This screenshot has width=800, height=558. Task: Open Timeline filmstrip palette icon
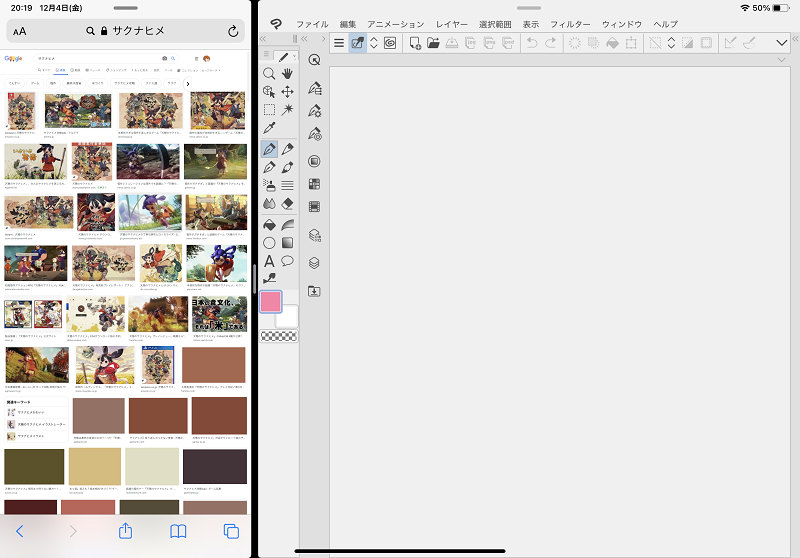[x=314, y=207]
